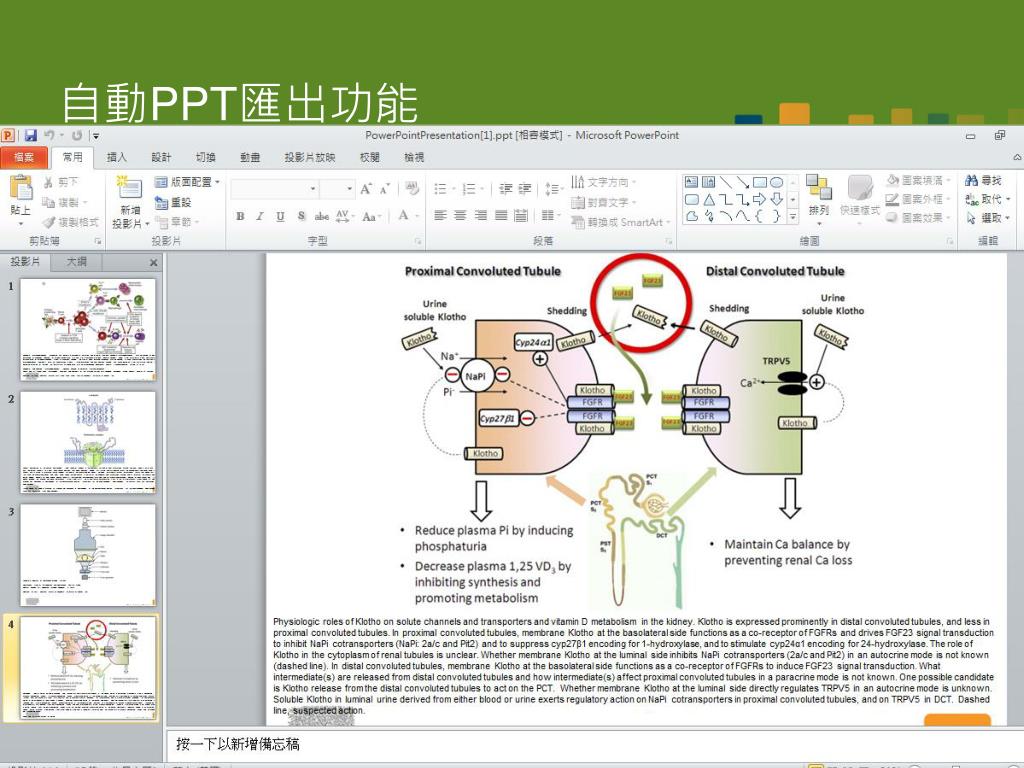Select the oval shape in shapes gallery
Viewport: 1024px width, 768px height.
777,182
